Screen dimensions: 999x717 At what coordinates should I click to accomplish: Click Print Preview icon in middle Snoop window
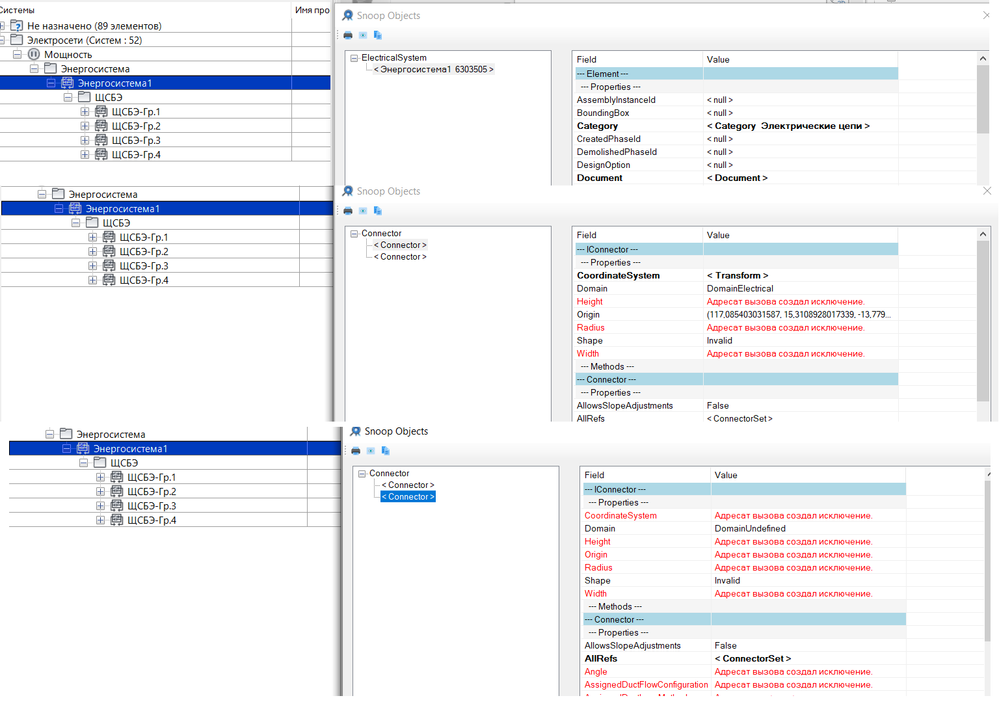(363, 211)
